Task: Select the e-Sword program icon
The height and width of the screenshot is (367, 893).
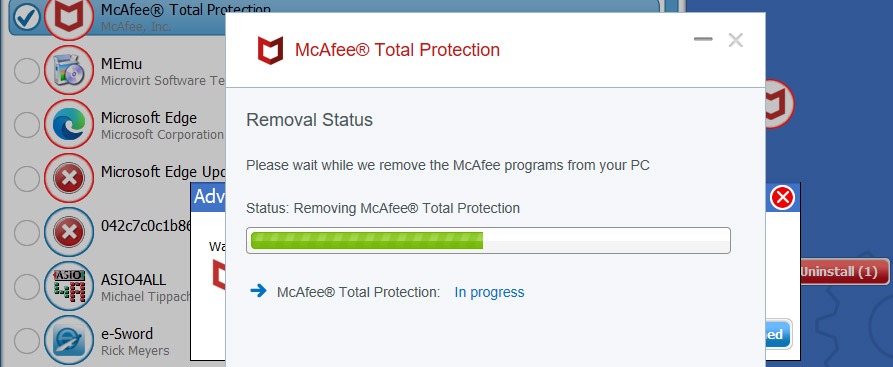Action: coord(68,340)
